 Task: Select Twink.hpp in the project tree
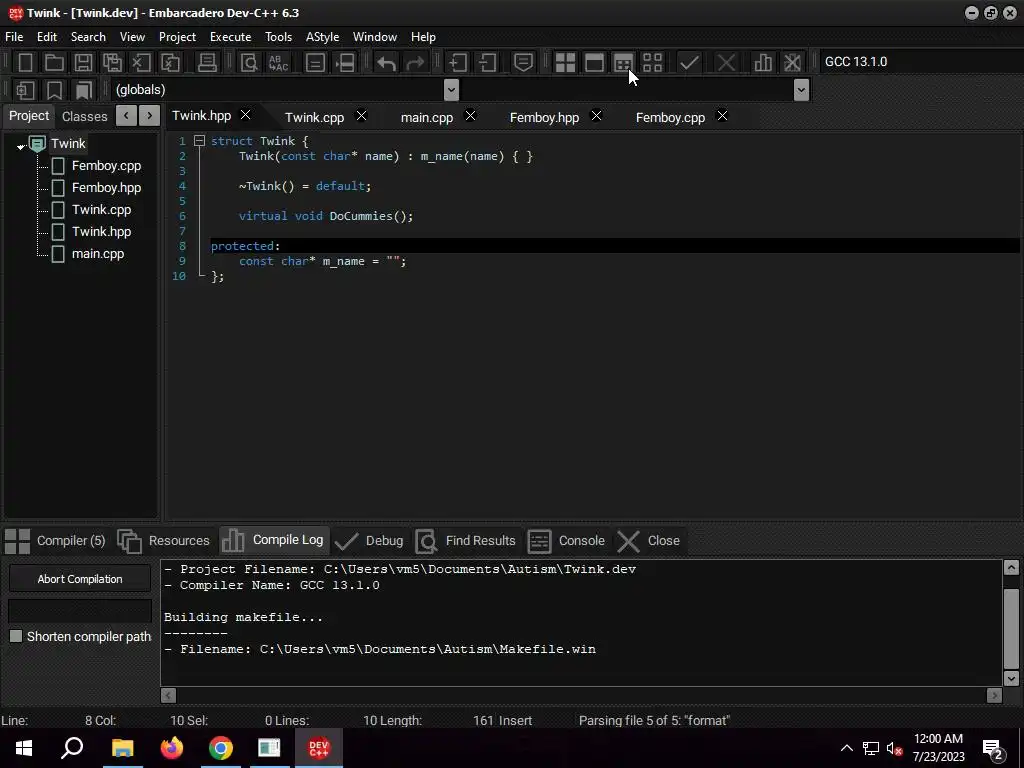click(101, 231)
